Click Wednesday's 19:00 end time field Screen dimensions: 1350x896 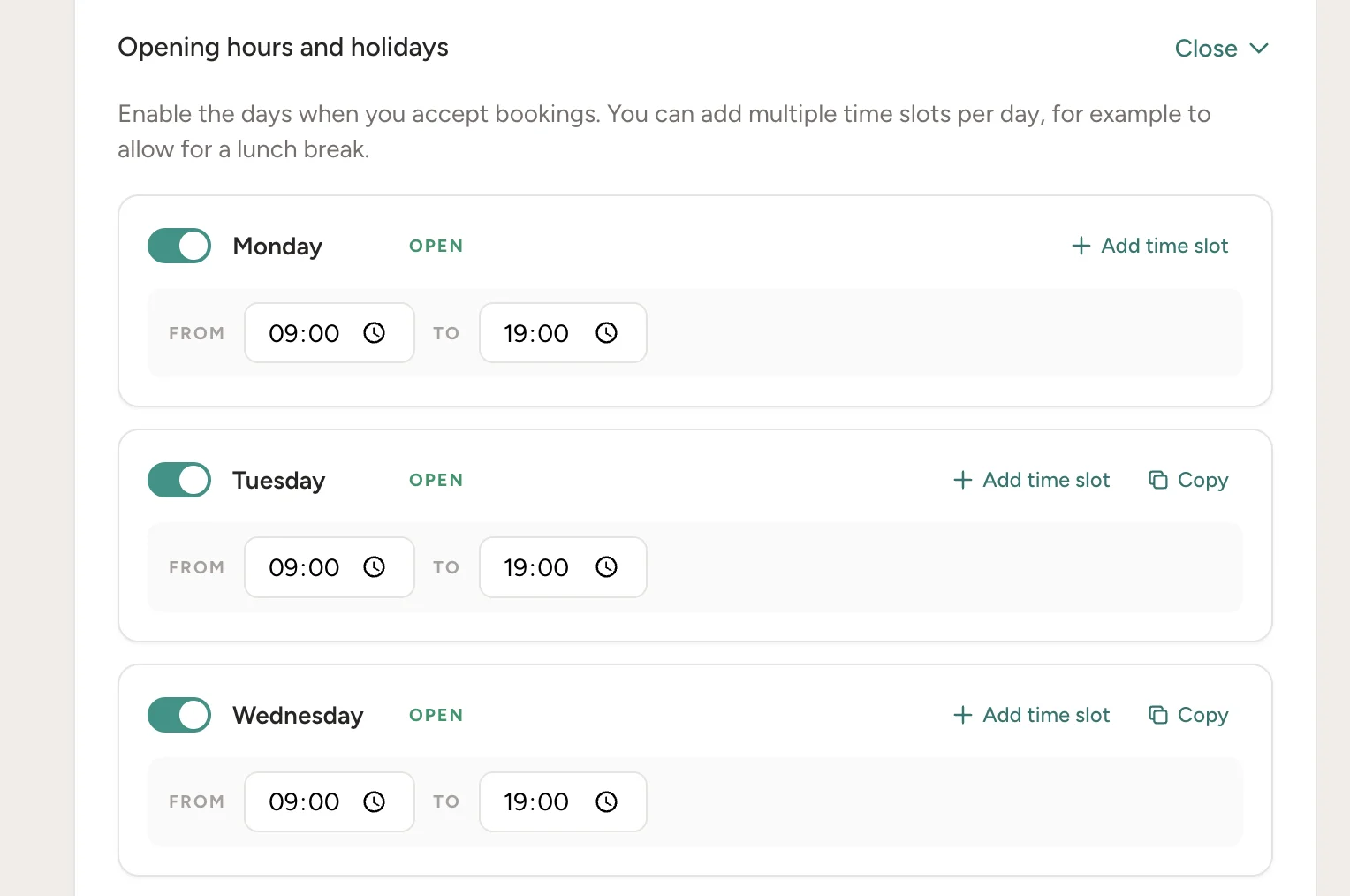pos(563,802)
